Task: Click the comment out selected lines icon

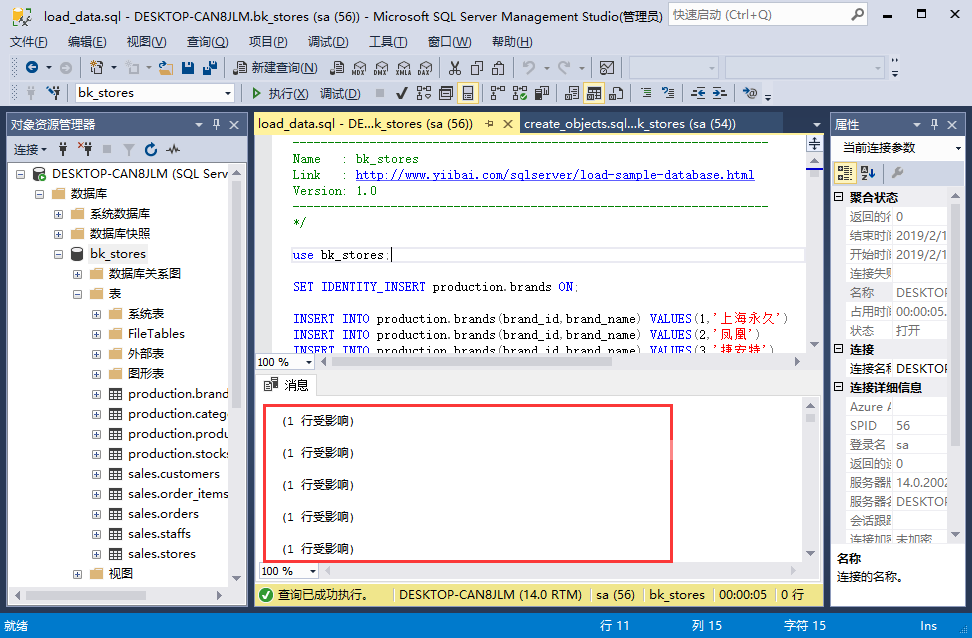Action: coord(646,93)
